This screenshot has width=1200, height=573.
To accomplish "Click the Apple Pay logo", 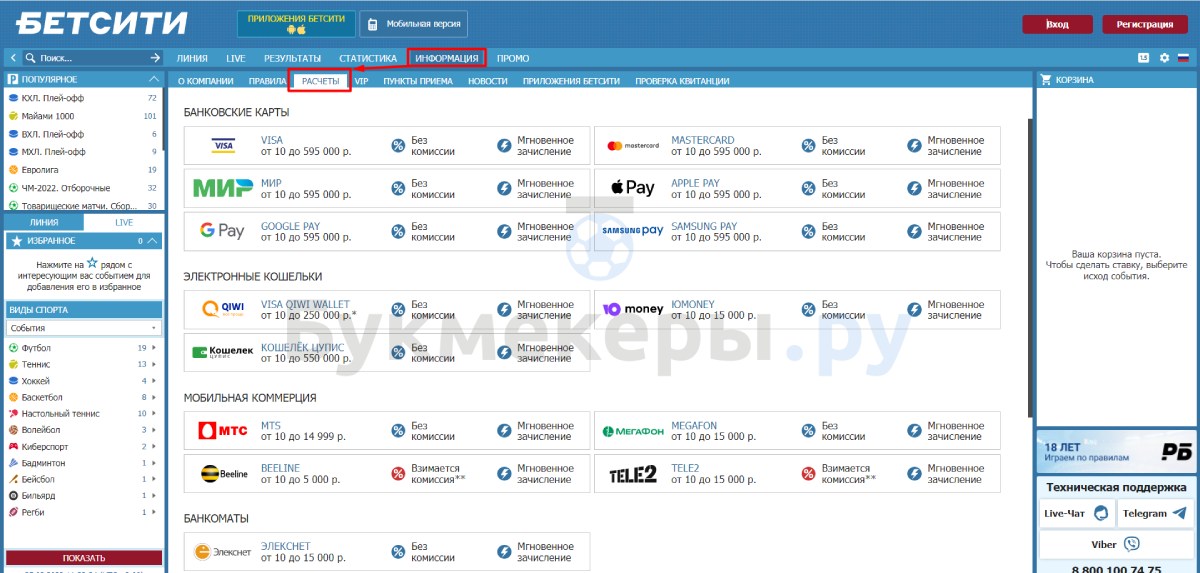I will click(x=632, y=188).
